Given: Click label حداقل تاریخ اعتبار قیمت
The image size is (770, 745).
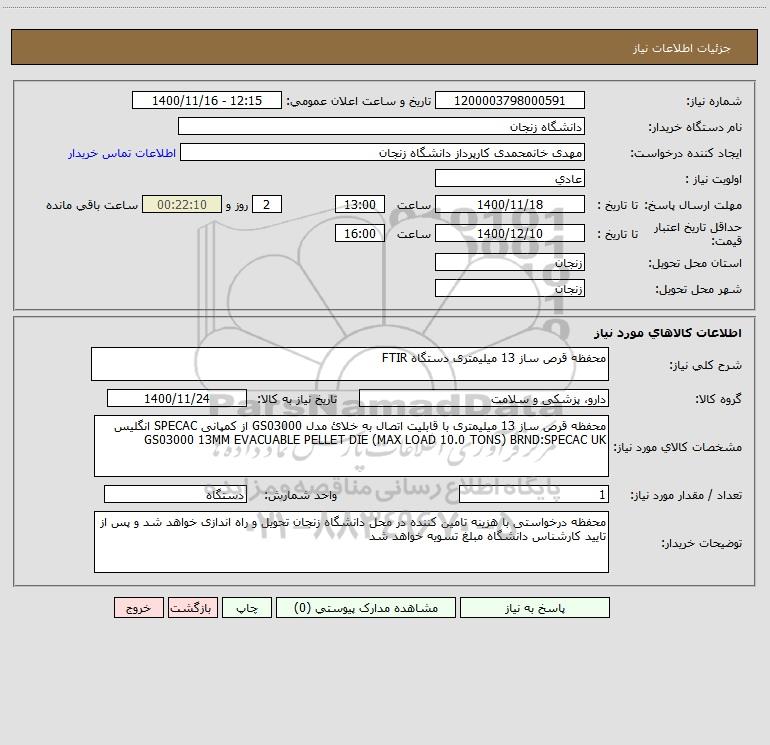Looking at the screenshot, I should 698,234.
